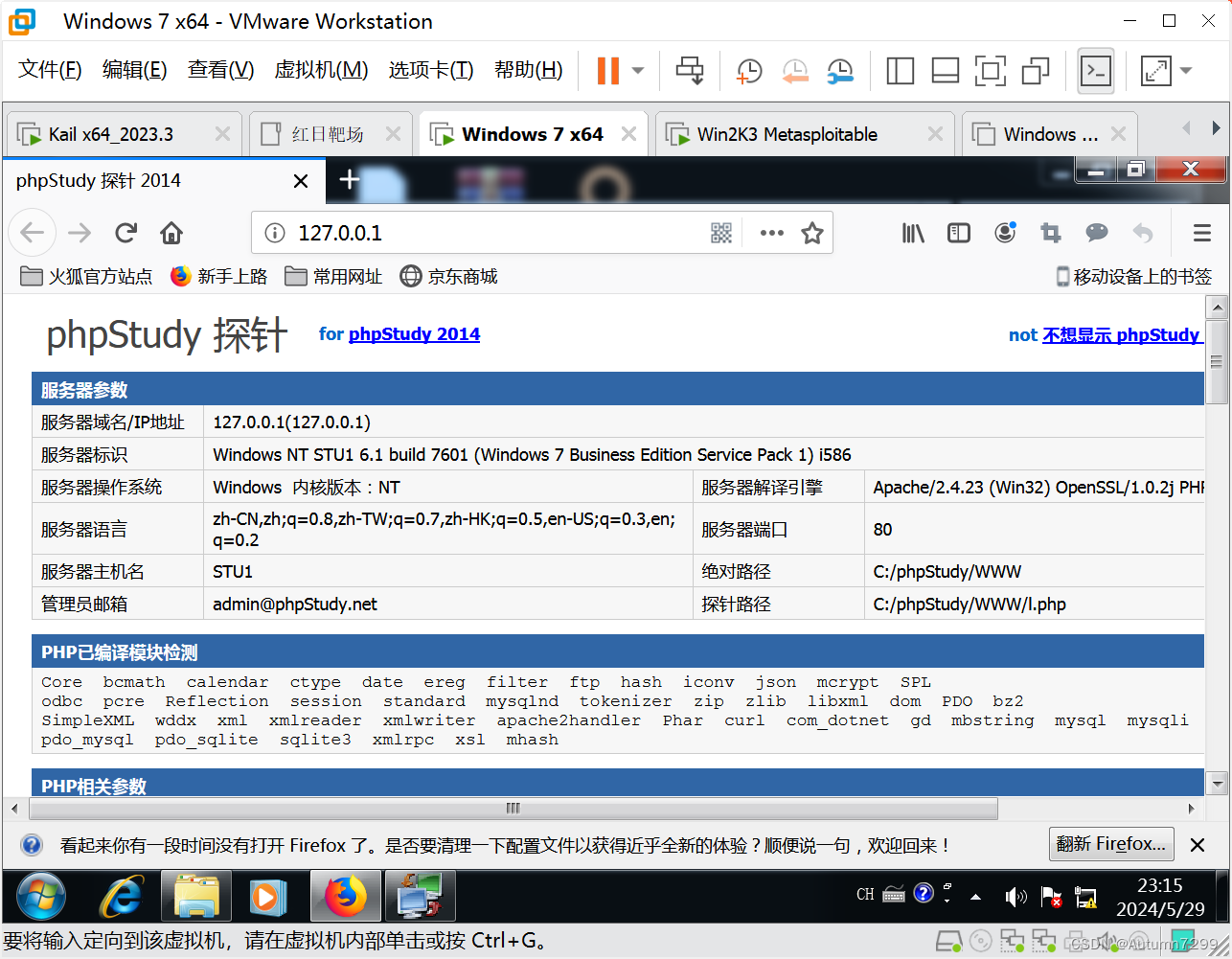Pause the virtual machine from VMware toolbar
This screenshot has height=959, width=1232.
(608, 70)
